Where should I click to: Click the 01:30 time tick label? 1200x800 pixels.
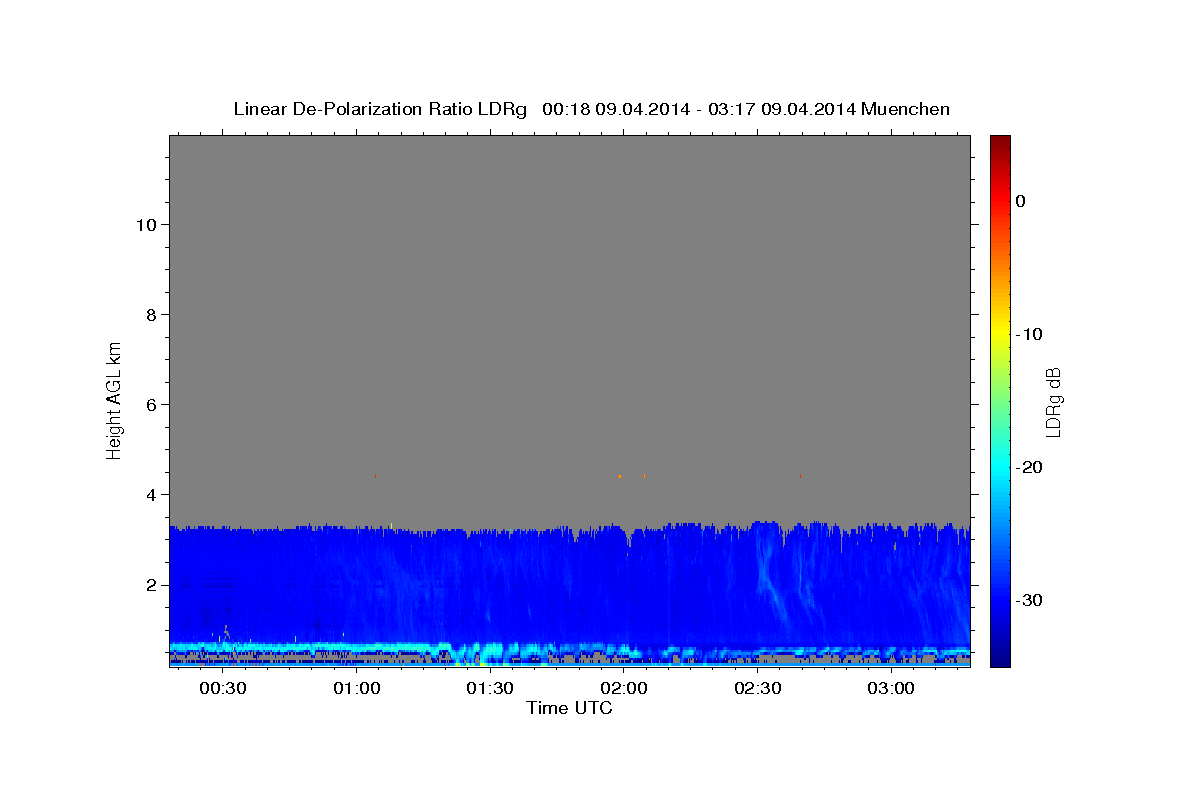490,689
